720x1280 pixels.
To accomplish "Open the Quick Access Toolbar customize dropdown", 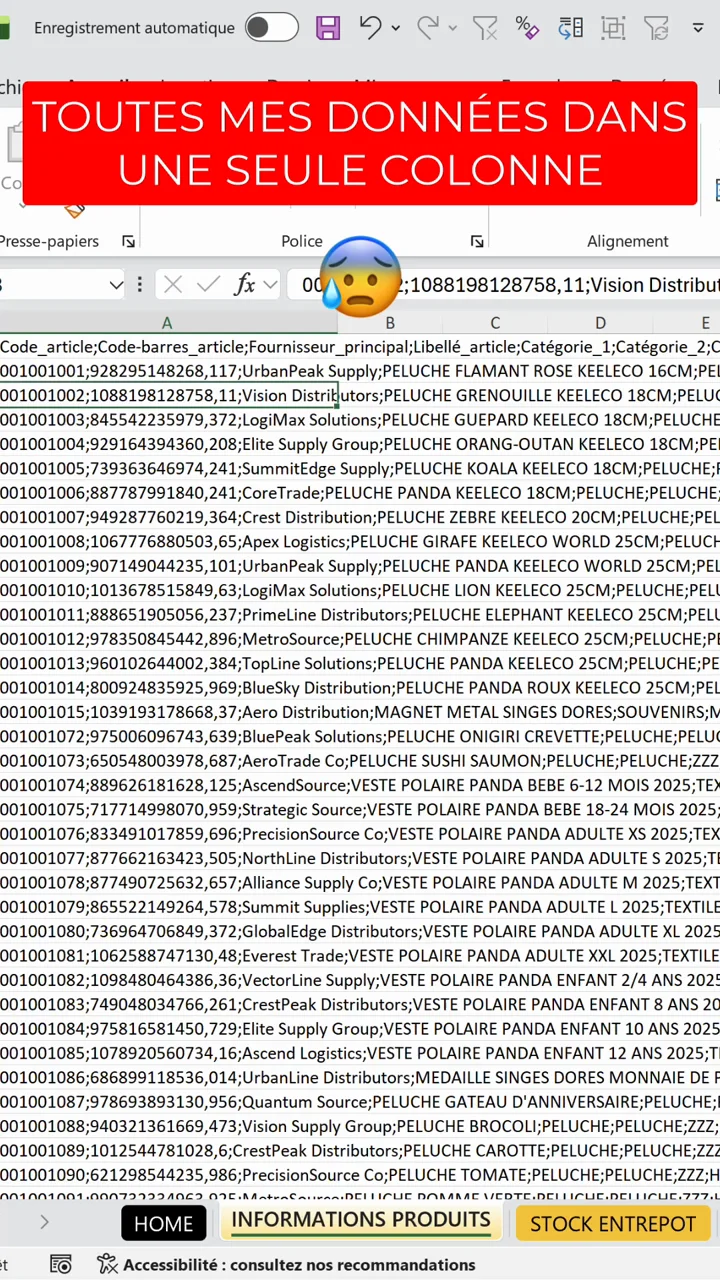I will tap(698, 28).
